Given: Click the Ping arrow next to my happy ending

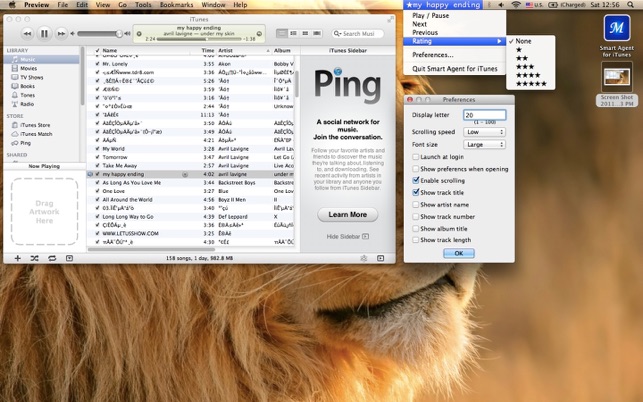Looking at the screenshot, I should (x=185, y=174).
